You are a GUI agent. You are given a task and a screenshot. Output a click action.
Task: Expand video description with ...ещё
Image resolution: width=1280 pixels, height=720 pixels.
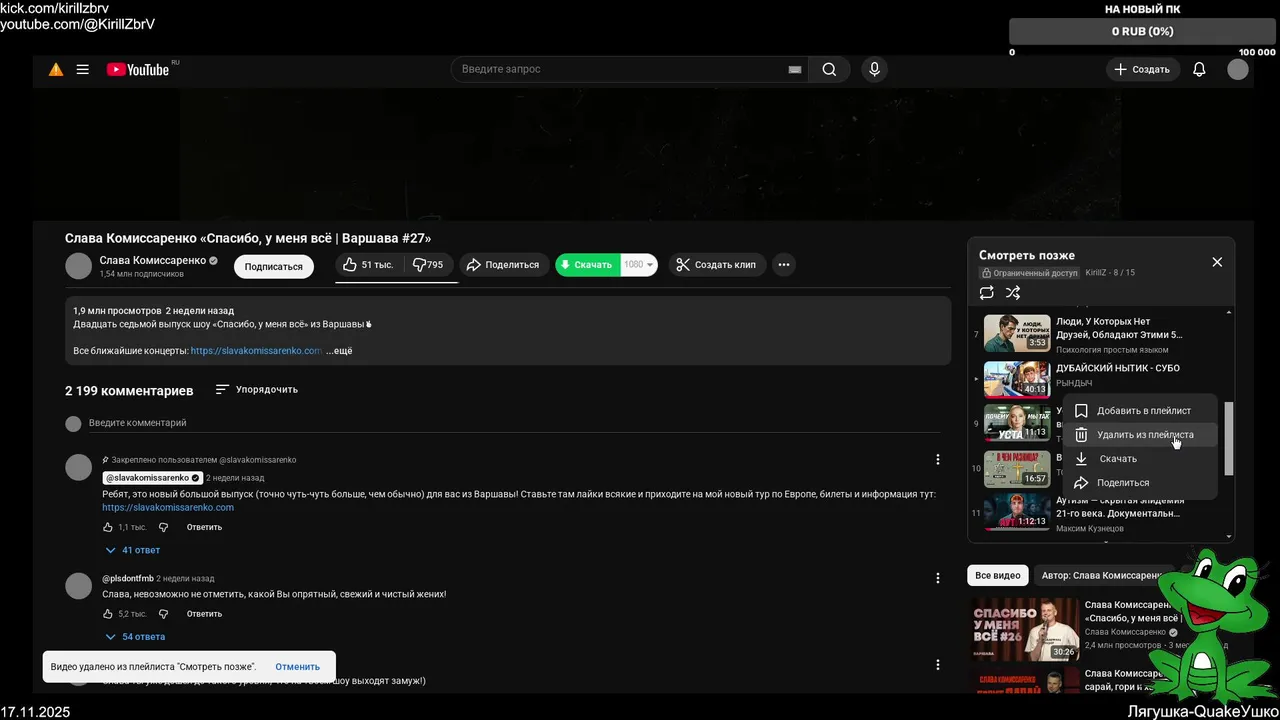click(x=339, y=351)
